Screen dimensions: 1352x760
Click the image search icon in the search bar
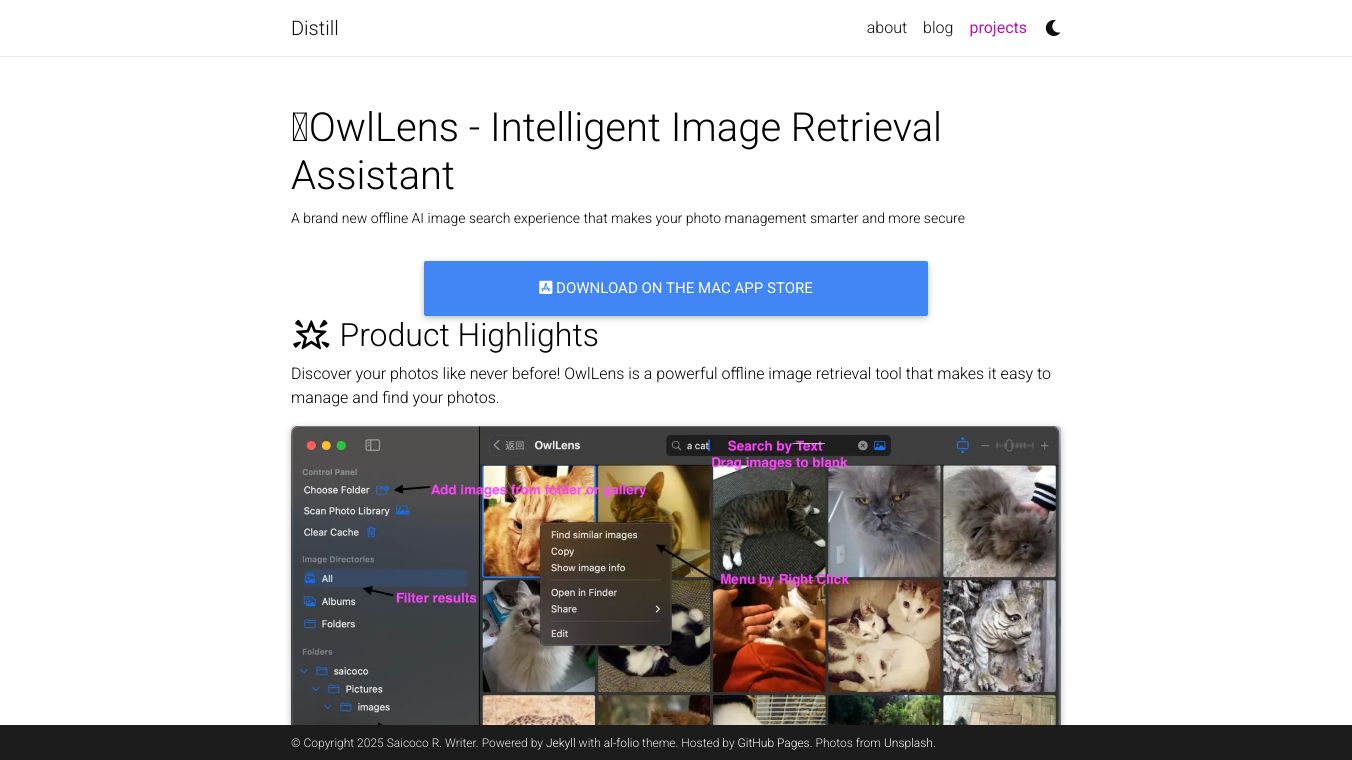coord(880,446)
